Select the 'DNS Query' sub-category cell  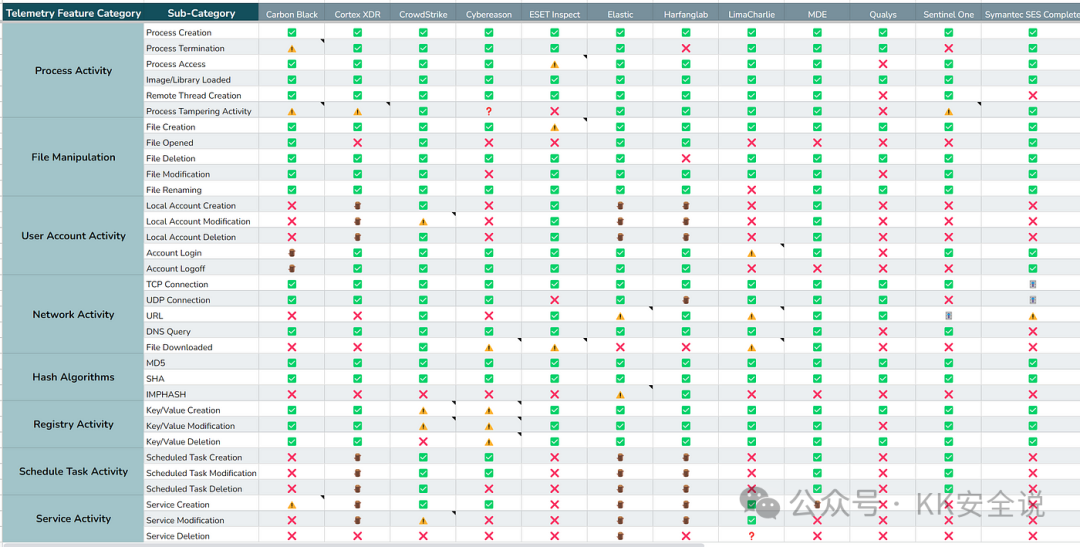(201, 331)
